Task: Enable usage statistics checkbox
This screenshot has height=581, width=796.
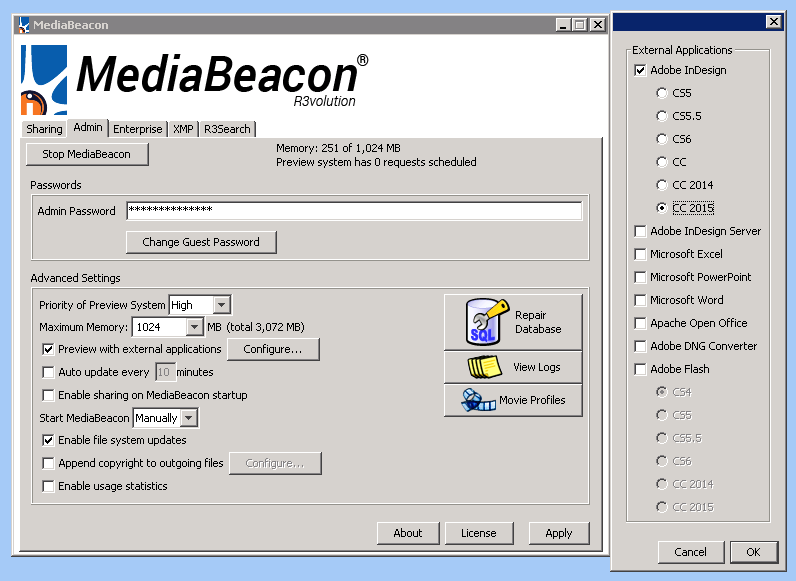Action: pos(48,486)
